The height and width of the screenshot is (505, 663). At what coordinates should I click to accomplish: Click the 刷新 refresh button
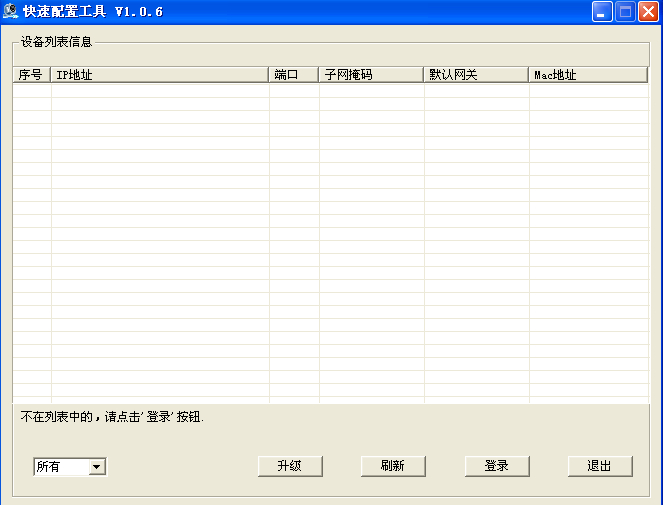(x=393, y=466)
